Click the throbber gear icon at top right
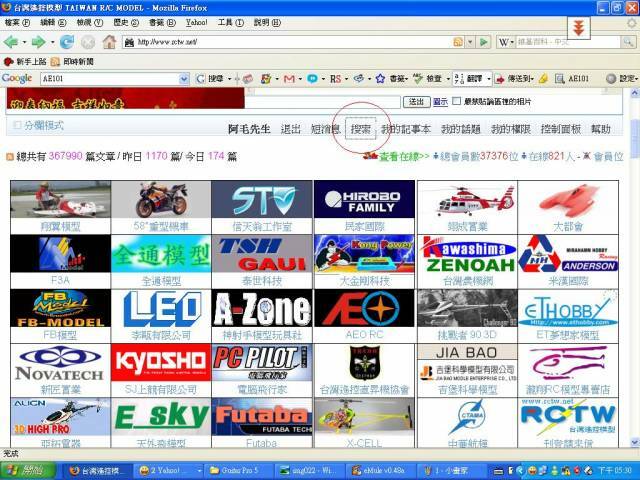This screenshot has height=480, width=640. tap(632, 24)
